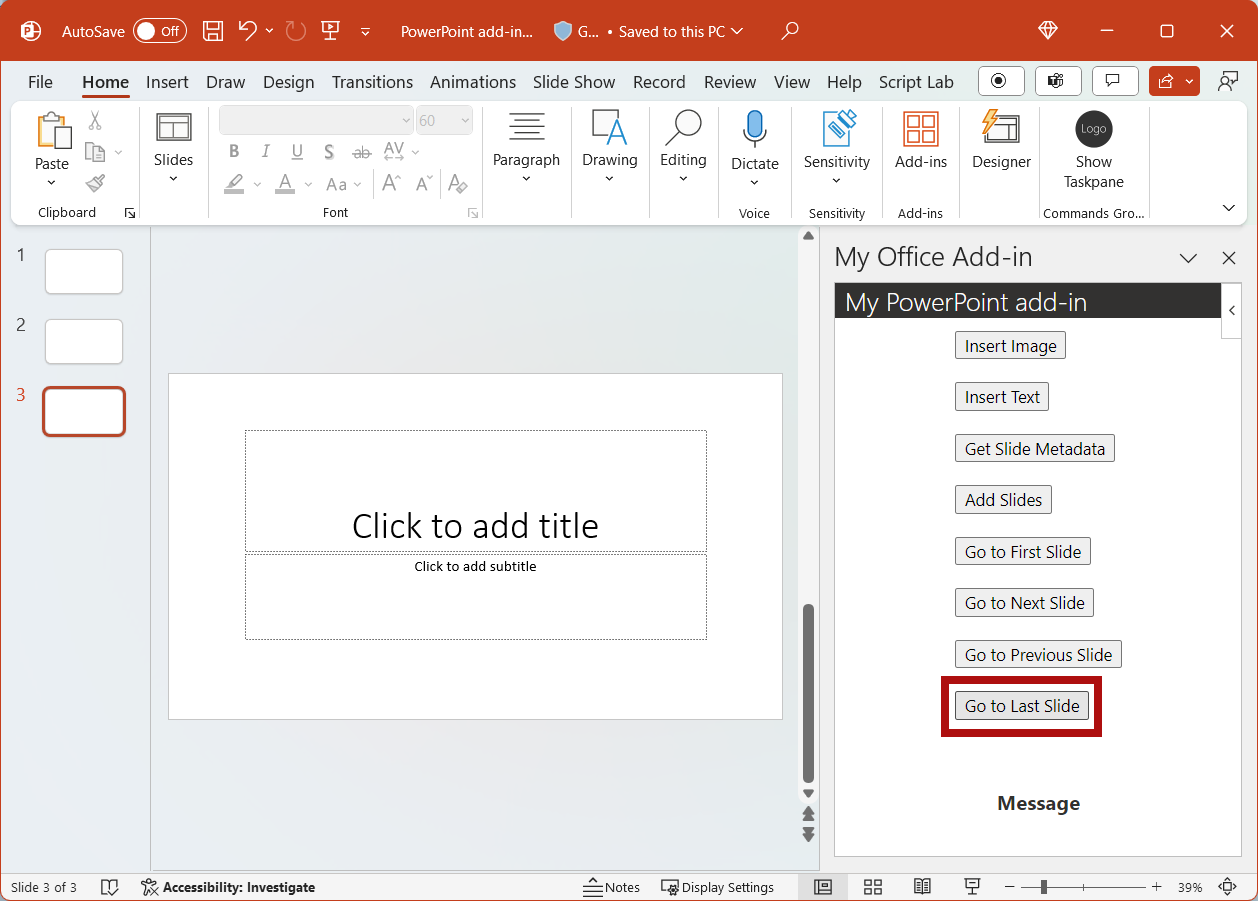Toggle Italic formatting
The width and height of the screenshot is (1258, 901).
265,152
